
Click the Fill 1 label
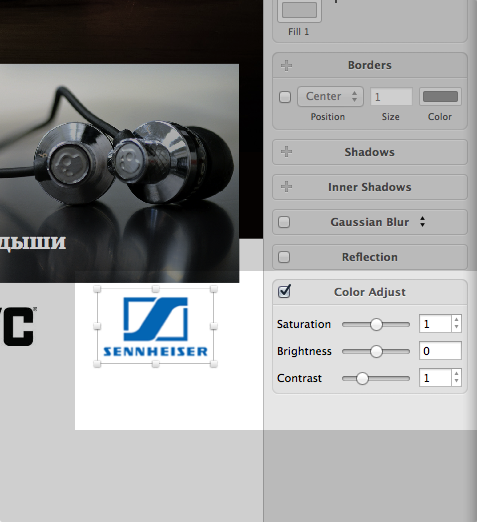(x=299, y=32)
